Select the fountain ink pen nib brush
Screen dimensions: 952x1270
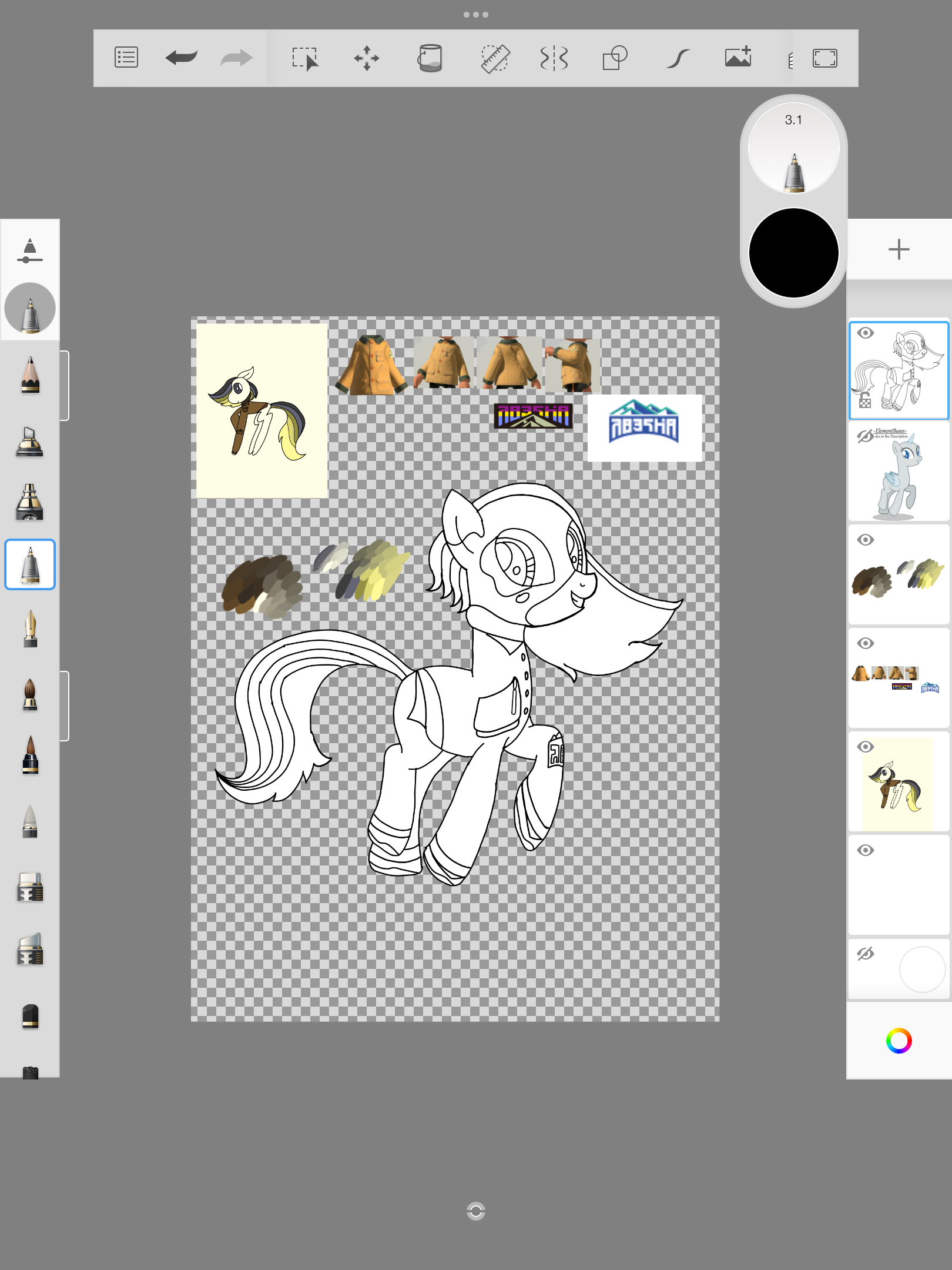(30, 629)
